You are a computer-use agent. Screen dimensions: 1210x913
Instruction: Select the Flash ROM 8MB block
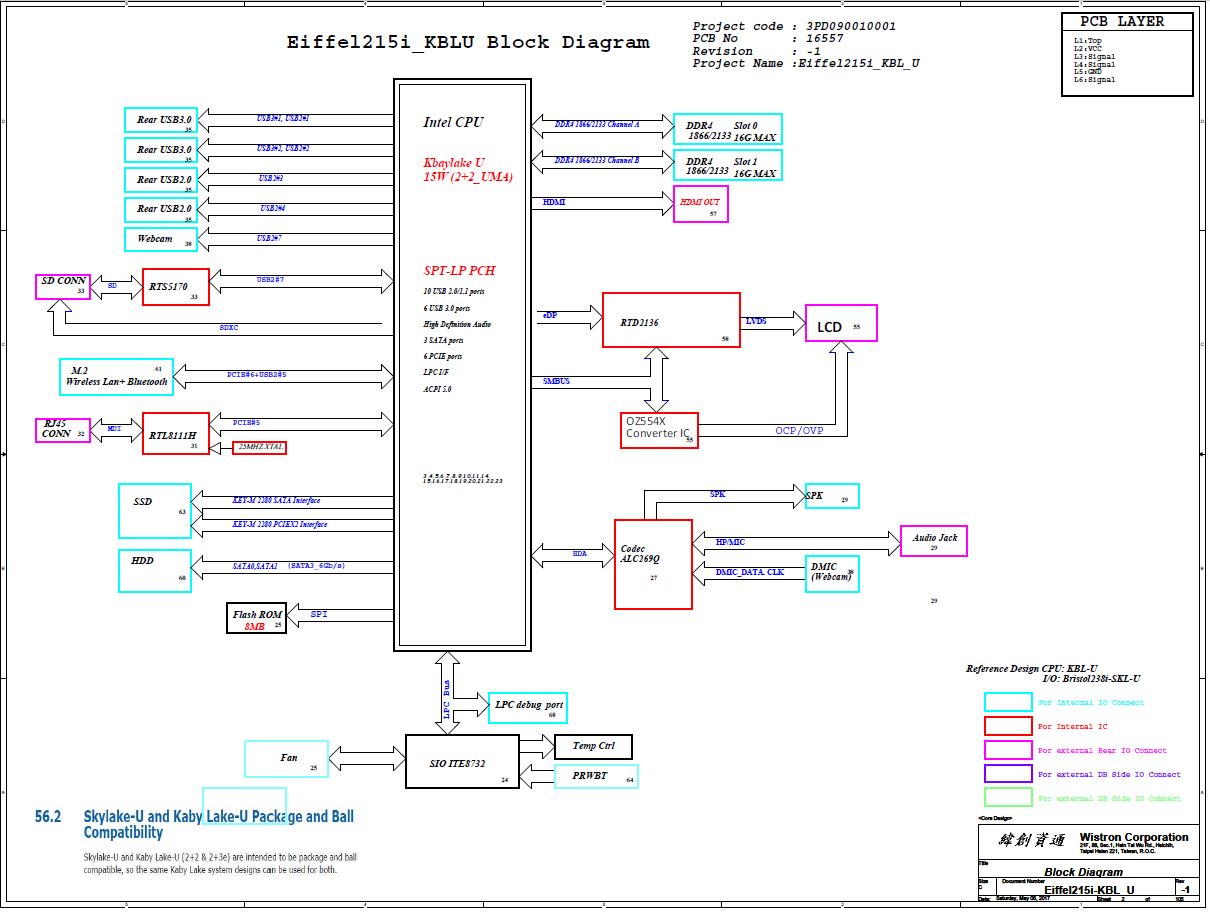pyautogui.click(x=257, y=619)
